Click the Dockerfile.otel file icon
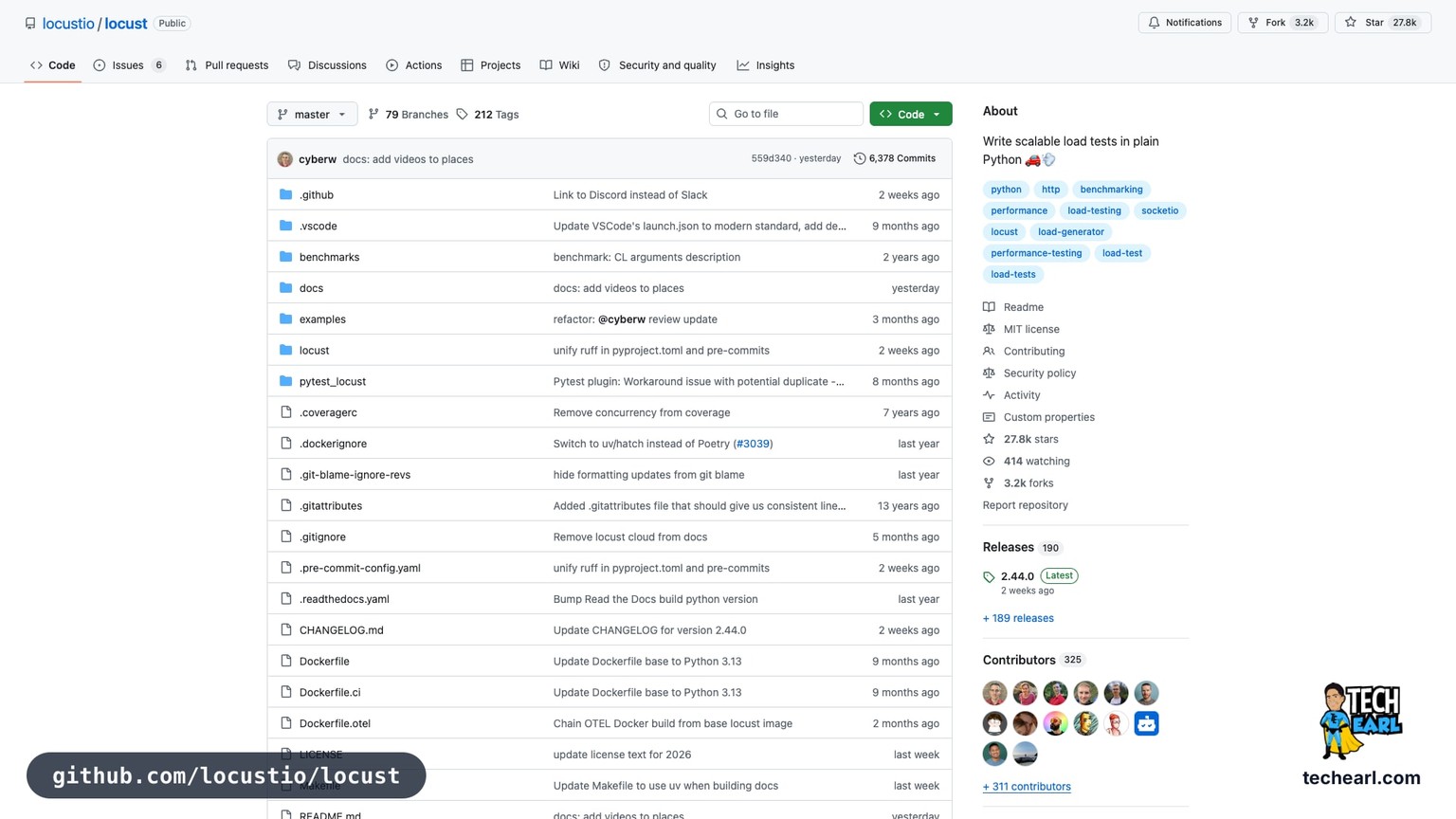Image resolution: width=1456 pixels, height=819 pixels. 286,723
